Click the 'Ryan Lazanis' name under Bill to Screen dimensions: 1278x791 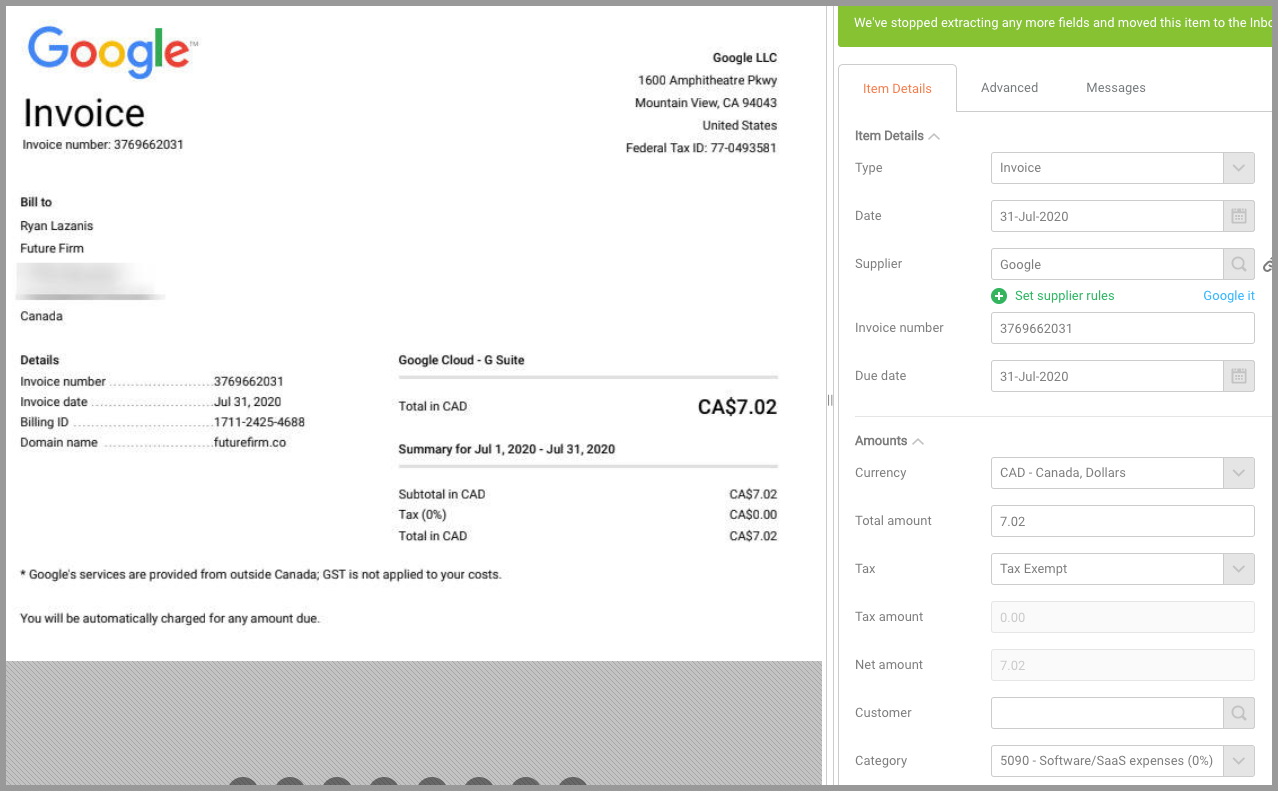(x=57, y=226)
